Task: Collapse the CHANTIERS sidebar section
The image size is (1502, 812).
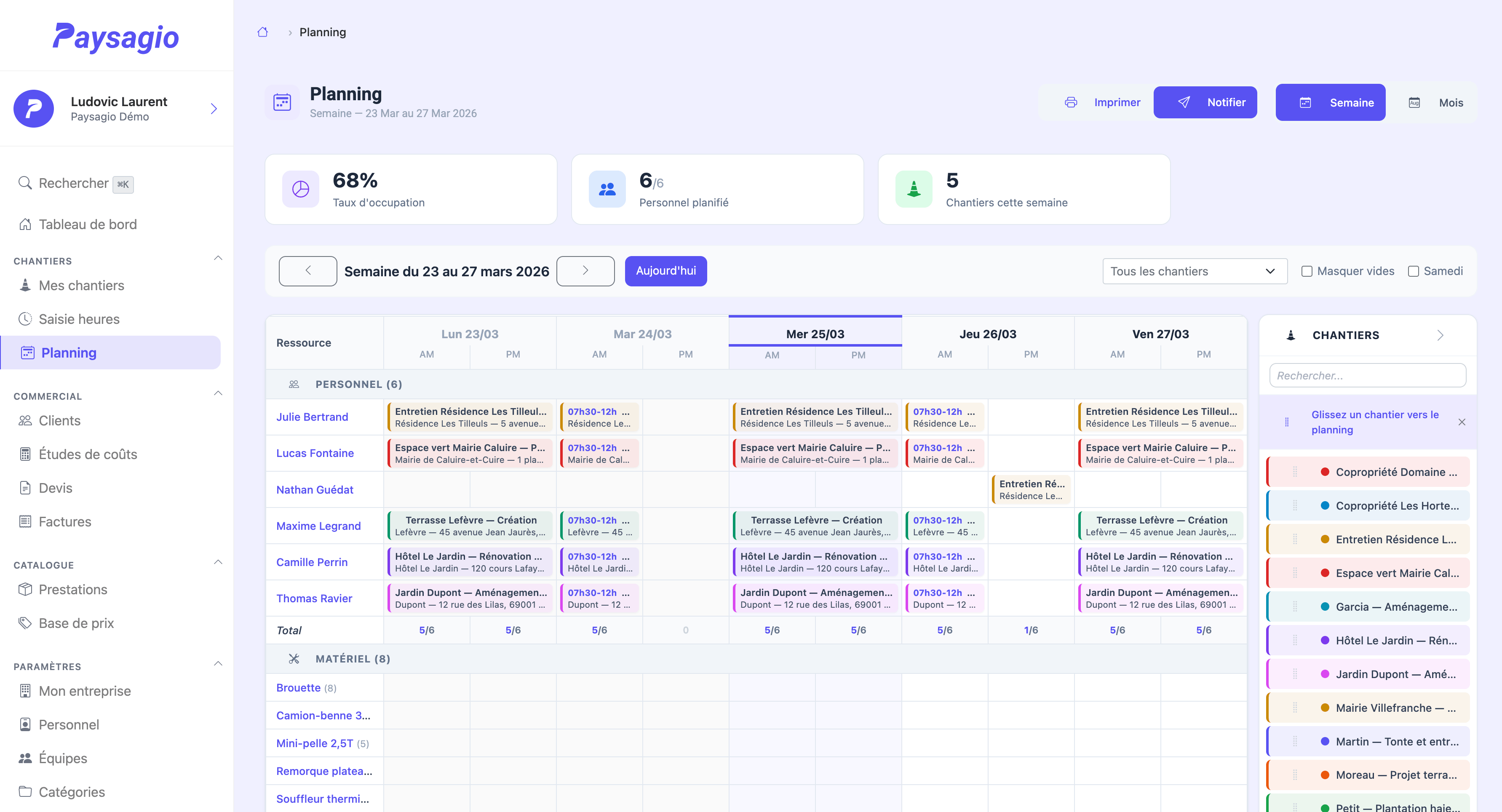Action: coord(218,258)
